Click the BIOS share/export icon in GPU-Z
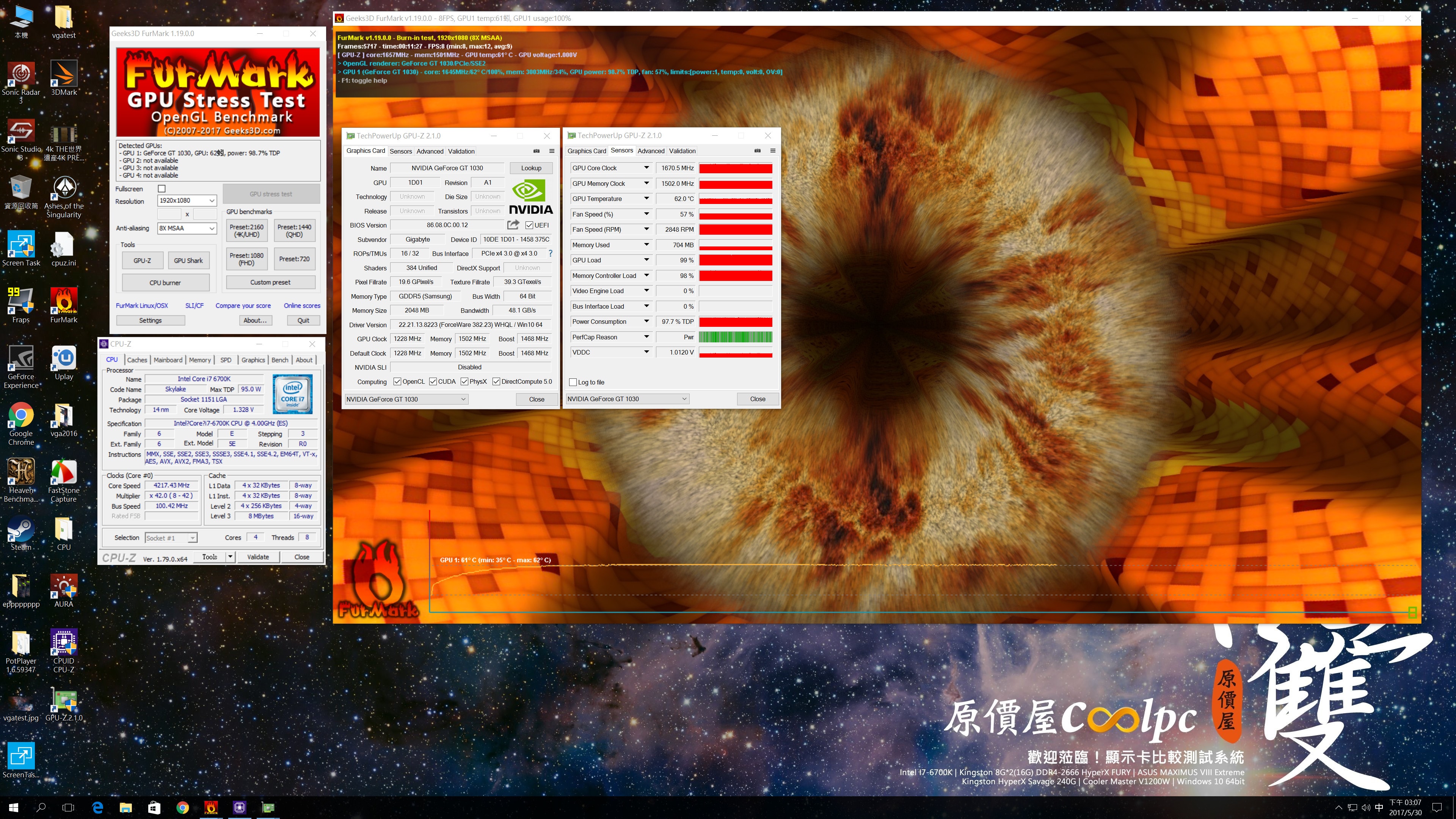1456x819 pixels. click(513, 225)
